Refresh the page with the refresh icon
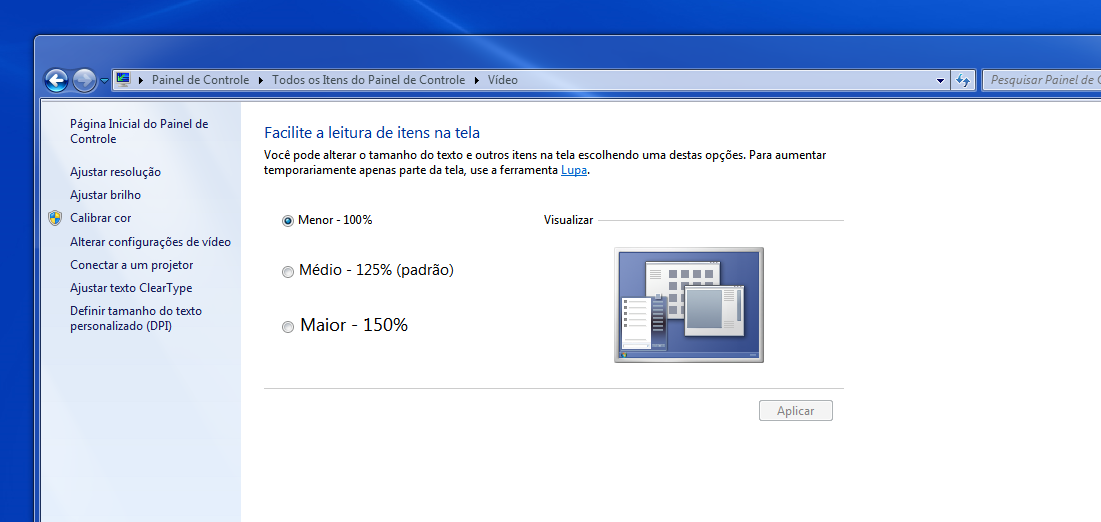Screen dimensions: 1101x522 [963, 80]
